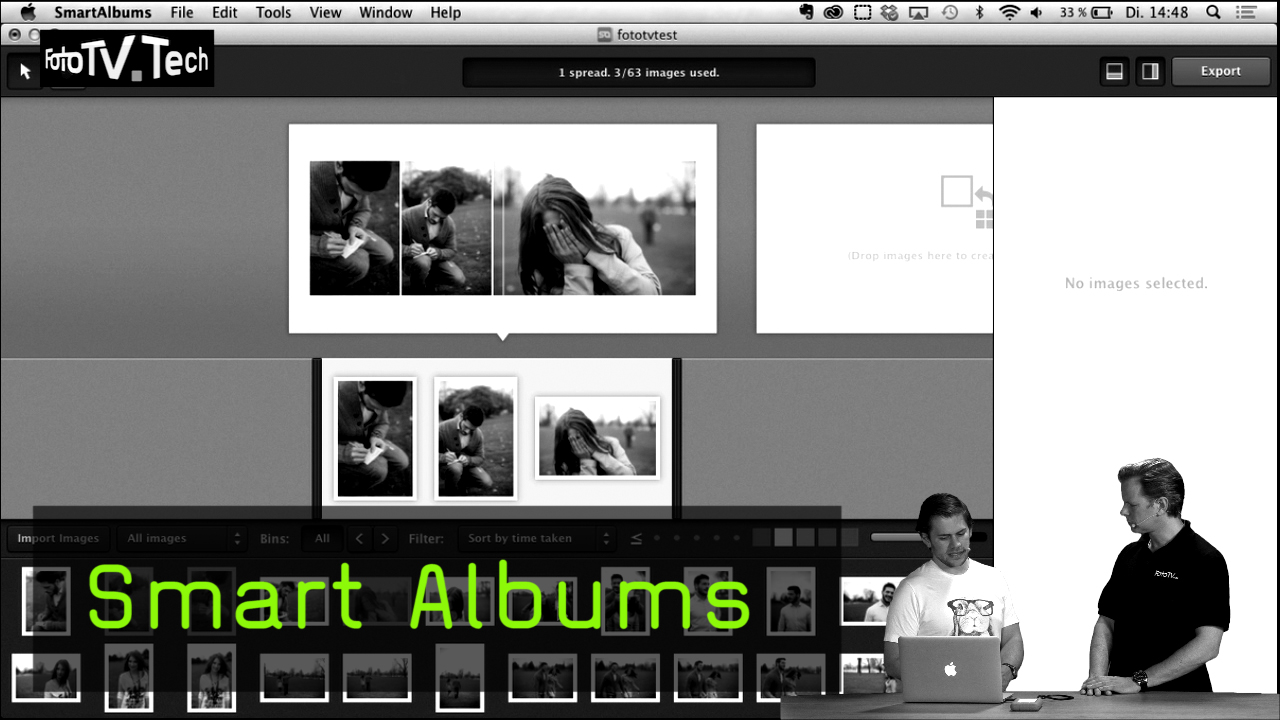Select the arrow pointer tool
This screenshot has height=720, width=1280.
[x=24, y=71]
